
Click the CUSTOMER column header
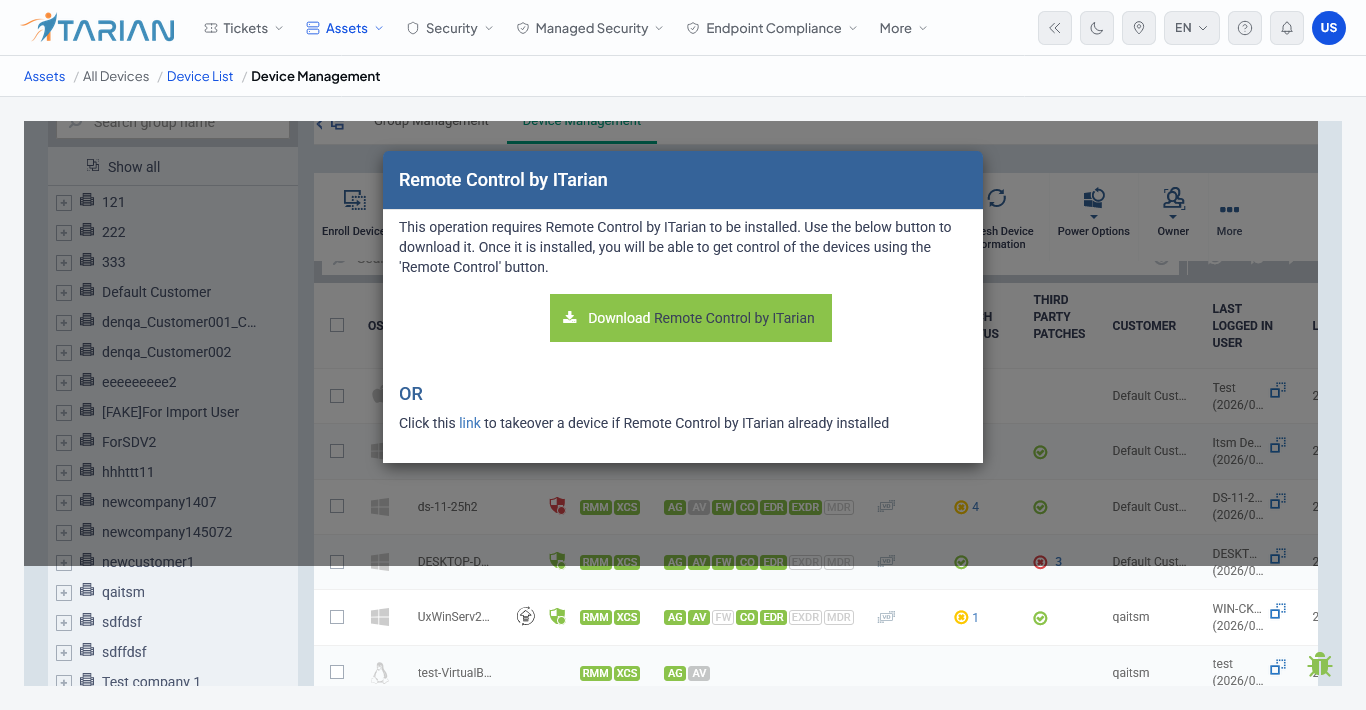[x=1144, y=326]
